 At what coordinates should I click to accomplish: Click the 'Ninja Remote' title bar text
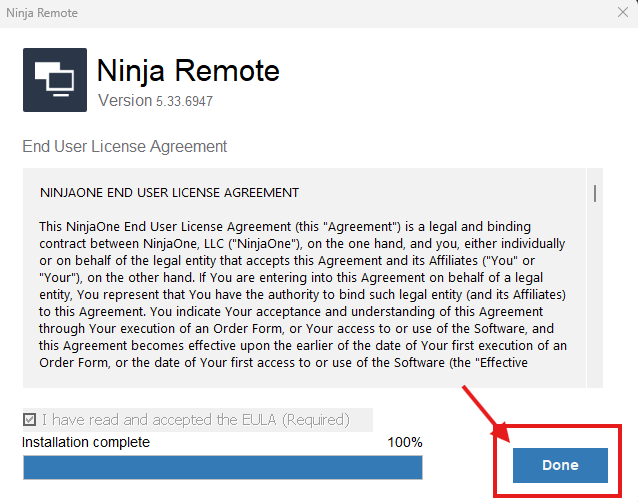(41, 13)
